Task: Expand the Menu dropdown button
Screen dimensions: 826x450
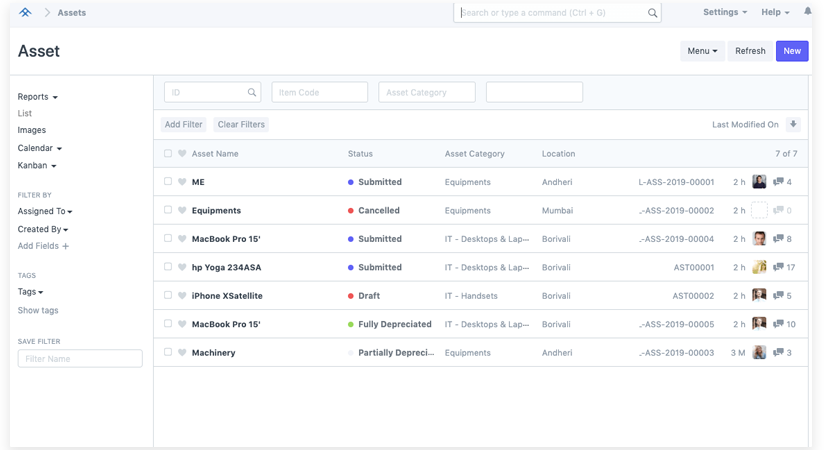Action: tap(702, 51)
